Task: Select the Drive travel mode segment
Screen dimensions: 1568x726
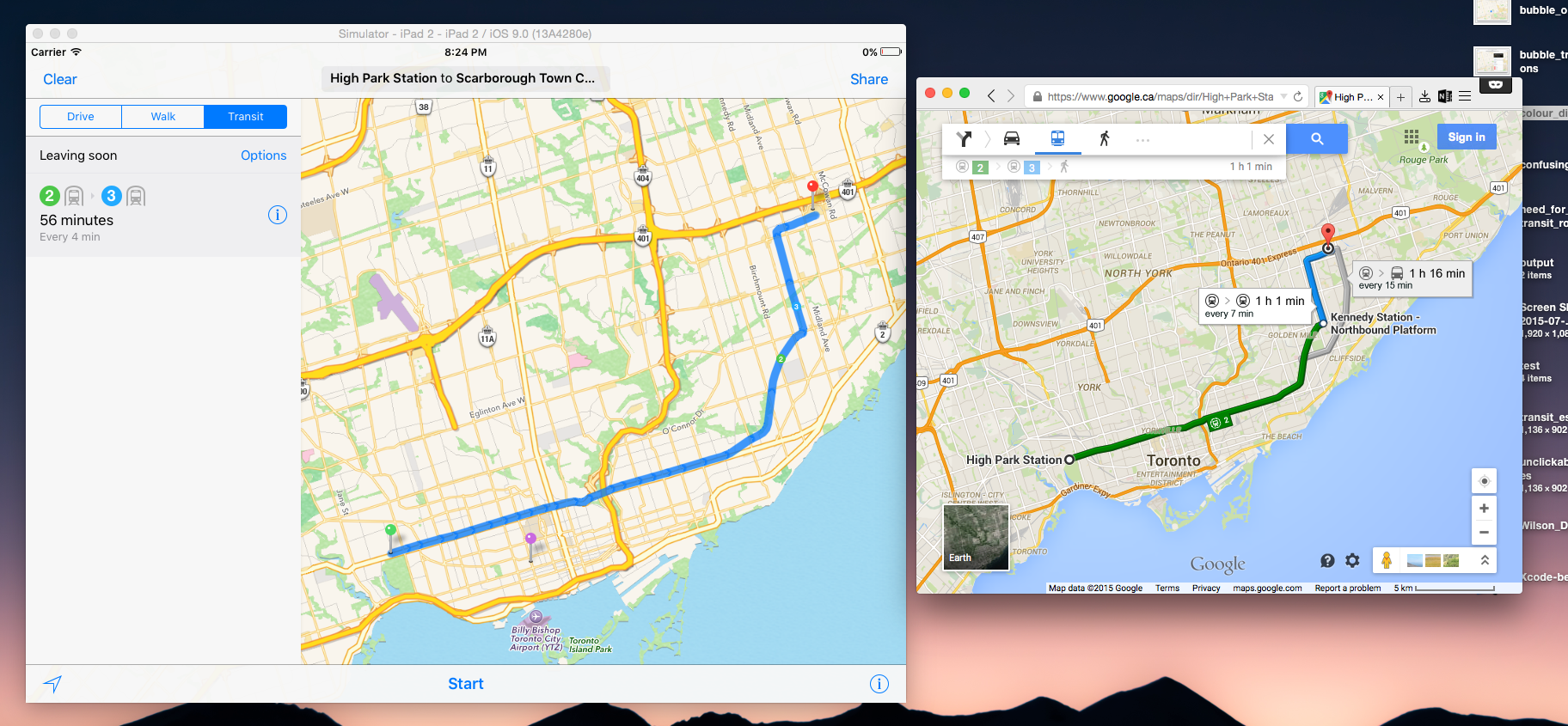Action: [81, 117]
